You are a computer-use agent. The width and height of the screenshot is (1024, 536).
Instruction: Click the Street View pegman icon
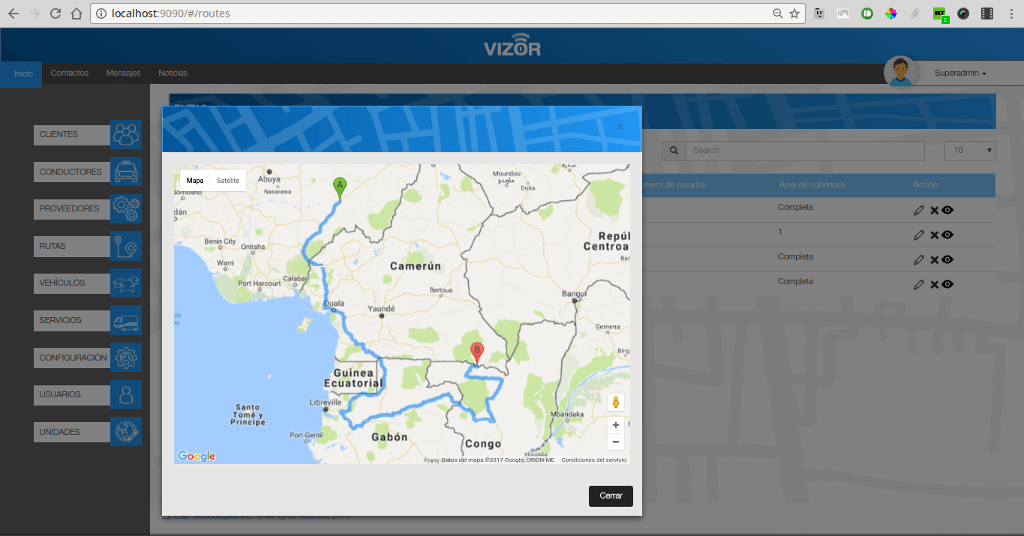point(615,403)
